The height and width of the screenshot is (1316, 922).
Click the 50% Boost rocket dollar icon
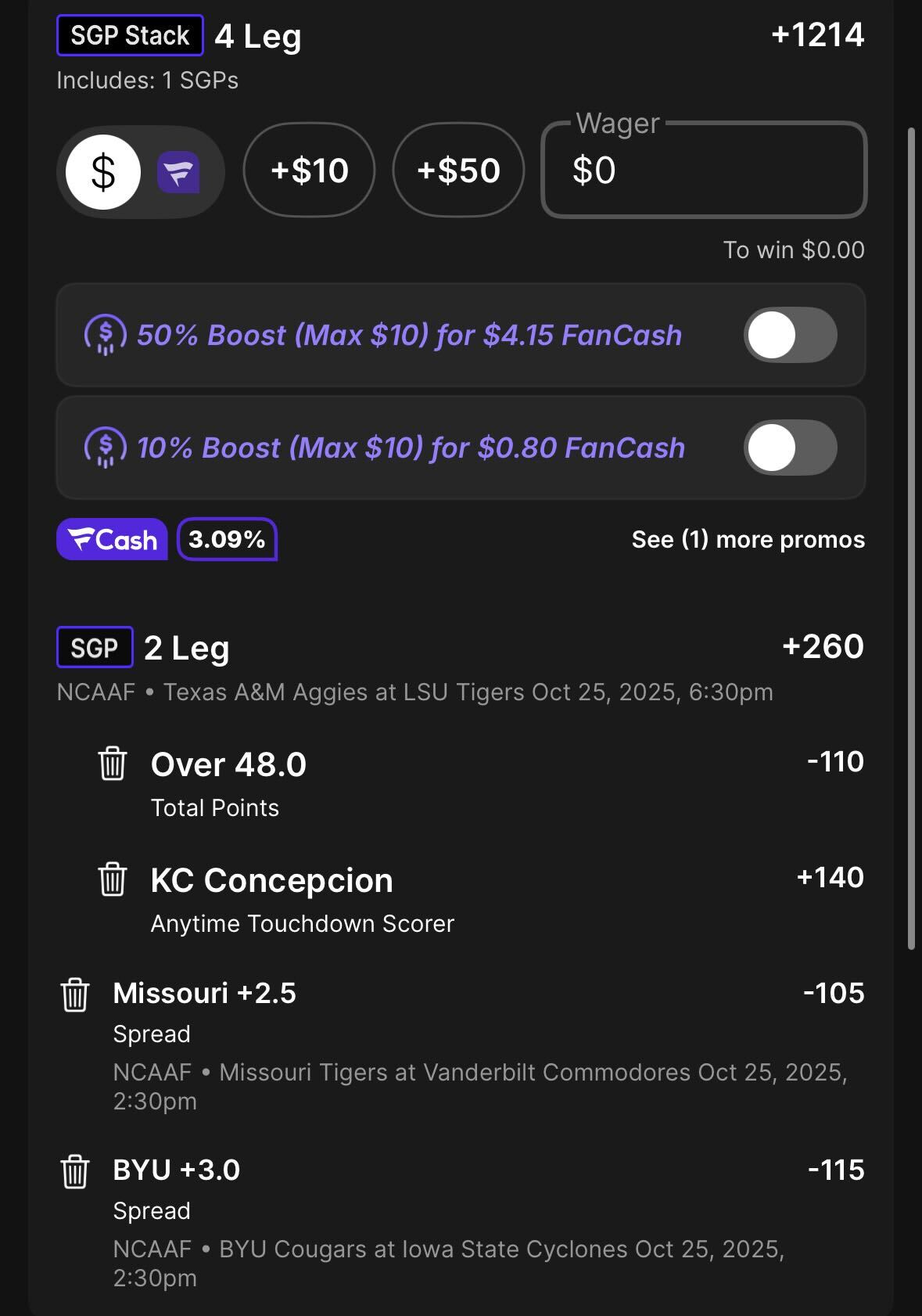tap(105, 335)
